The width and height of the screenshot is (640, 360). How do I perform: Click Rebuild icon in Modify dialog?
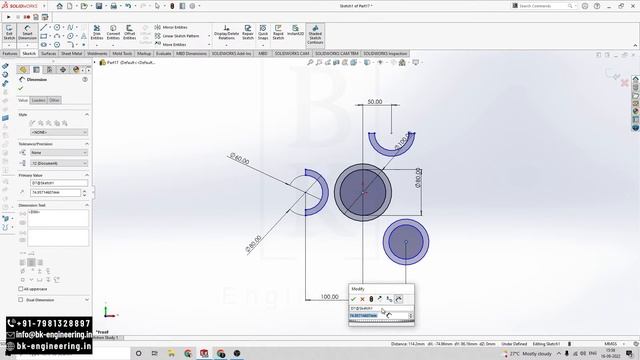click(x=371, y=299)
